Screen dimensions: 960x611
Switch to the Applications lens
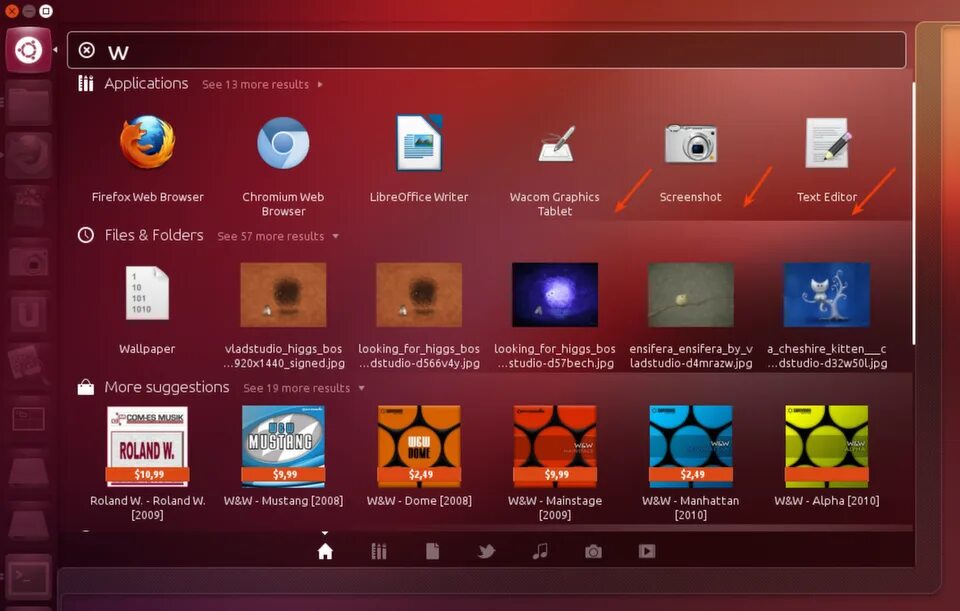(x=379, y=552)
